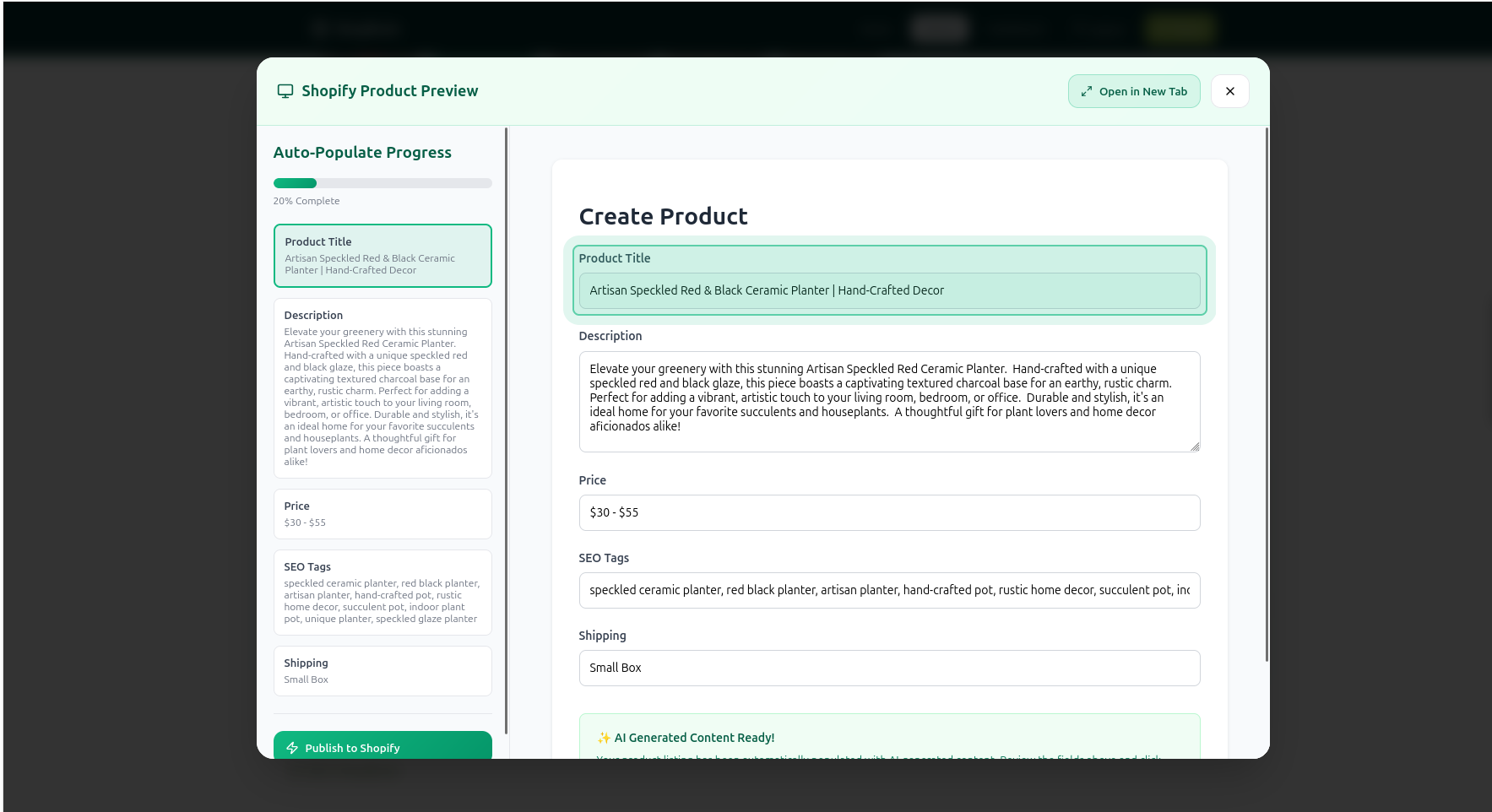This screenshot has height=812, width=1492.
Task: Click the monitor icon beside Shopify Product Preview
Action: (x=285, y=91)
